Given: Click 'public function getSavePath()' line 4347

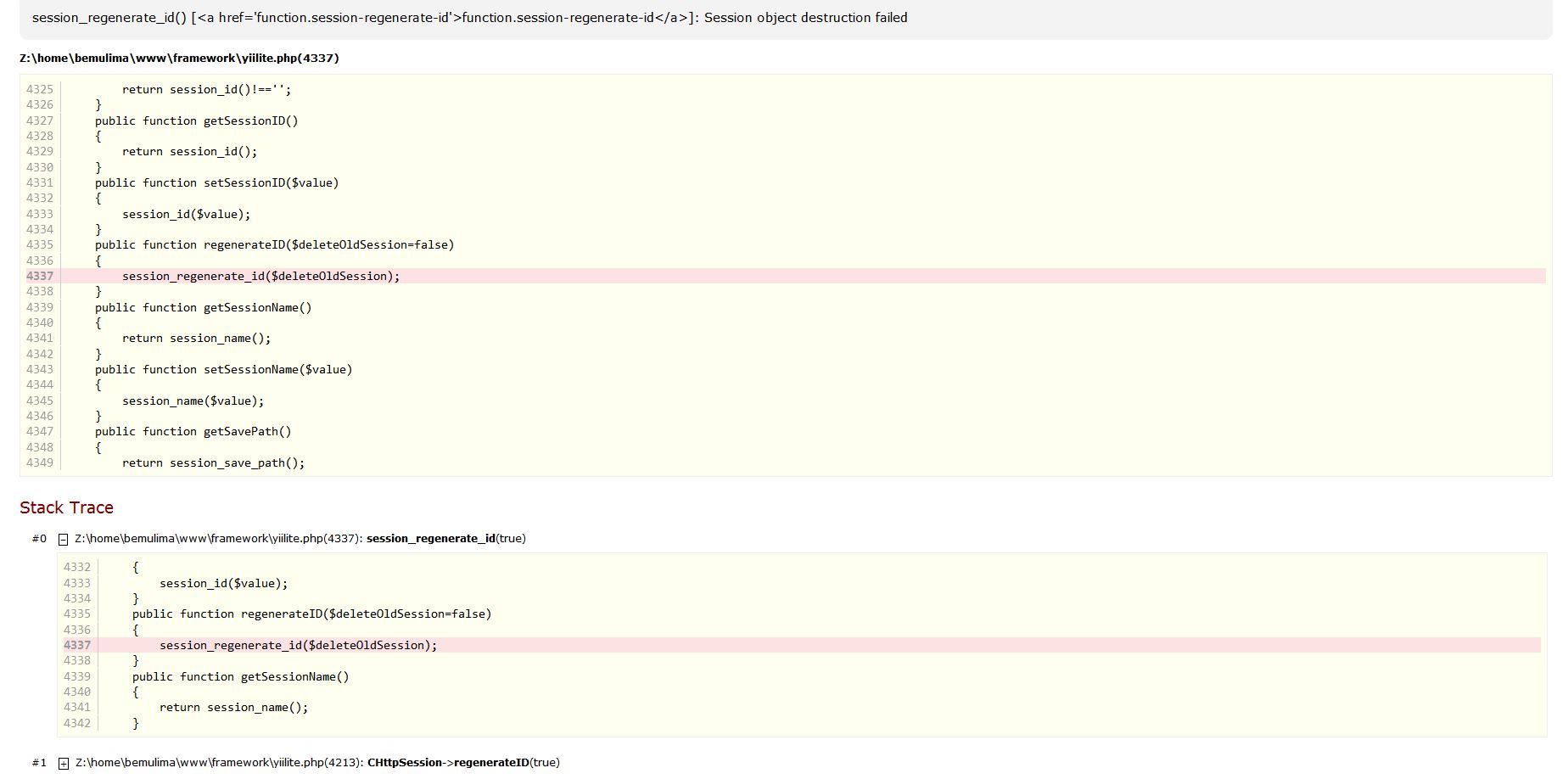Looking at the screenshot, I should [193, 431].
